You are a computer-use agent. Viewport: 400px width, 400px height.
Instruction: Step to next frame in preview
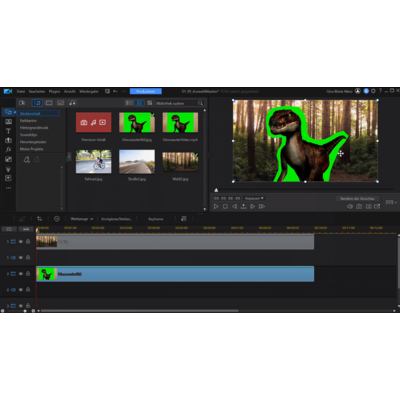click(253, 207)
